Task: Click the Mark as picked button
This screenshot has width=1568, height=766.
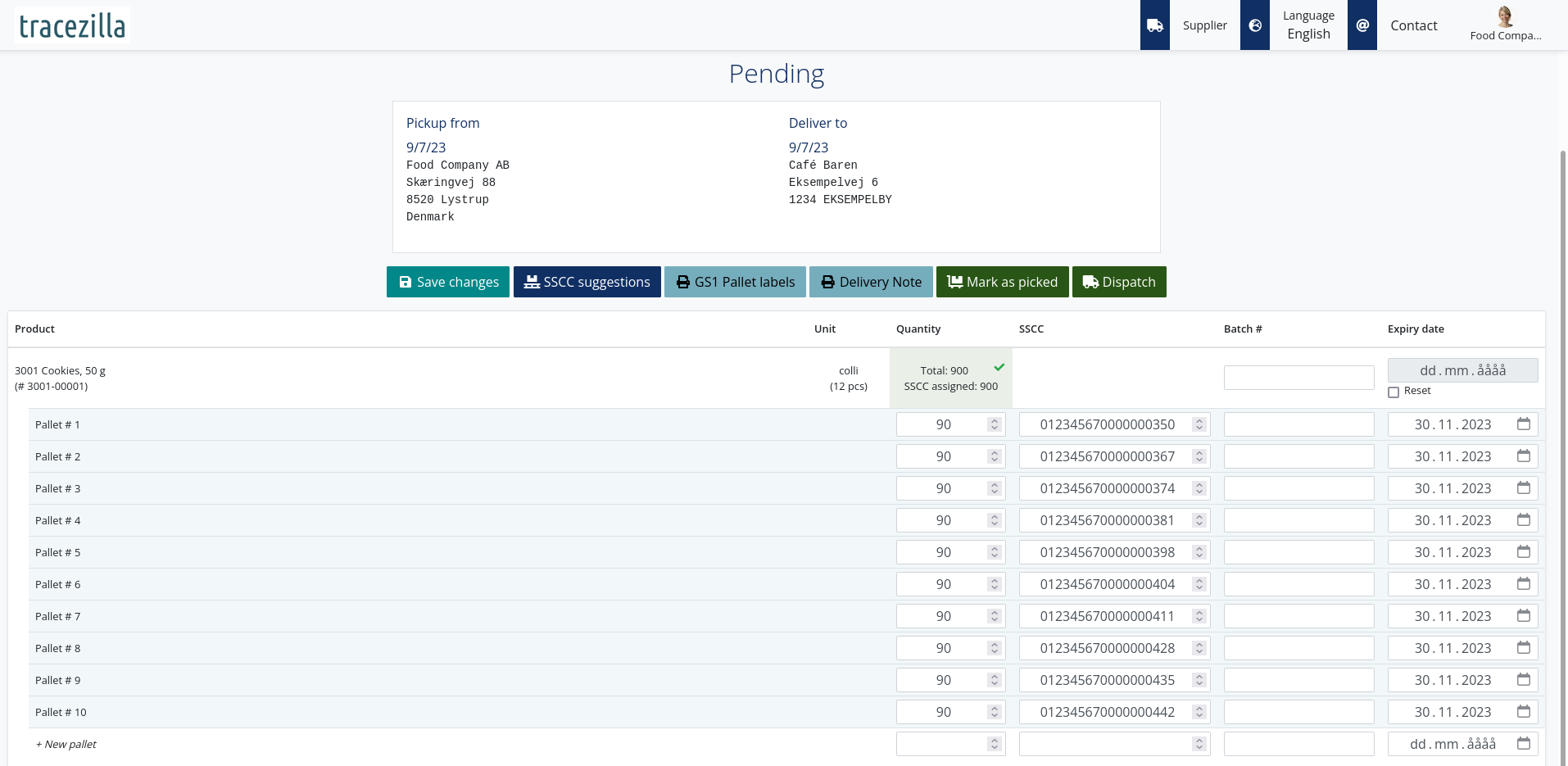Action: click(1002, 281)
